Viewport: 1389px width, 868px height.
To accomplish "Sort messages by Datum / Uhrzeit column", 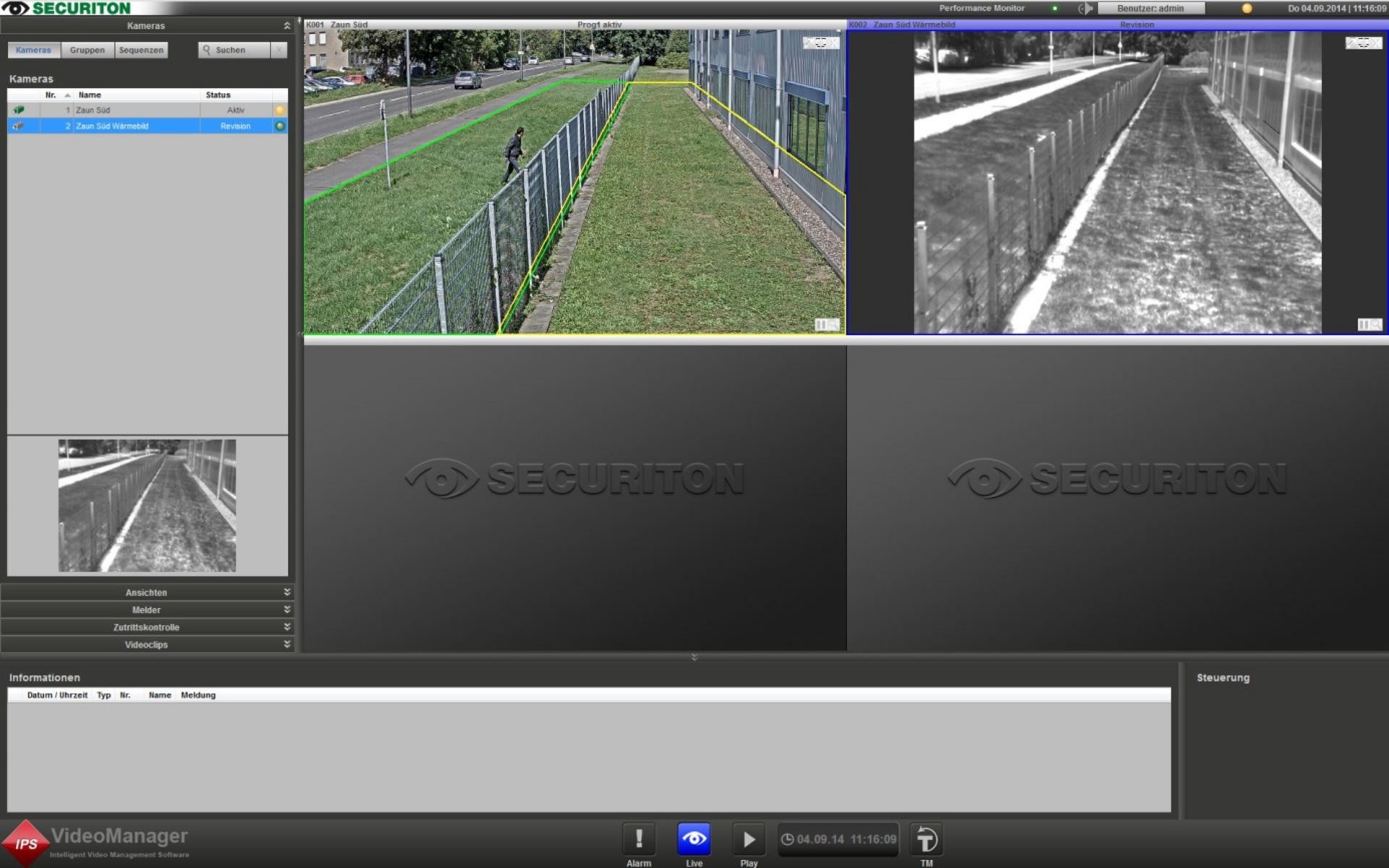I will [x=57, y=695].
